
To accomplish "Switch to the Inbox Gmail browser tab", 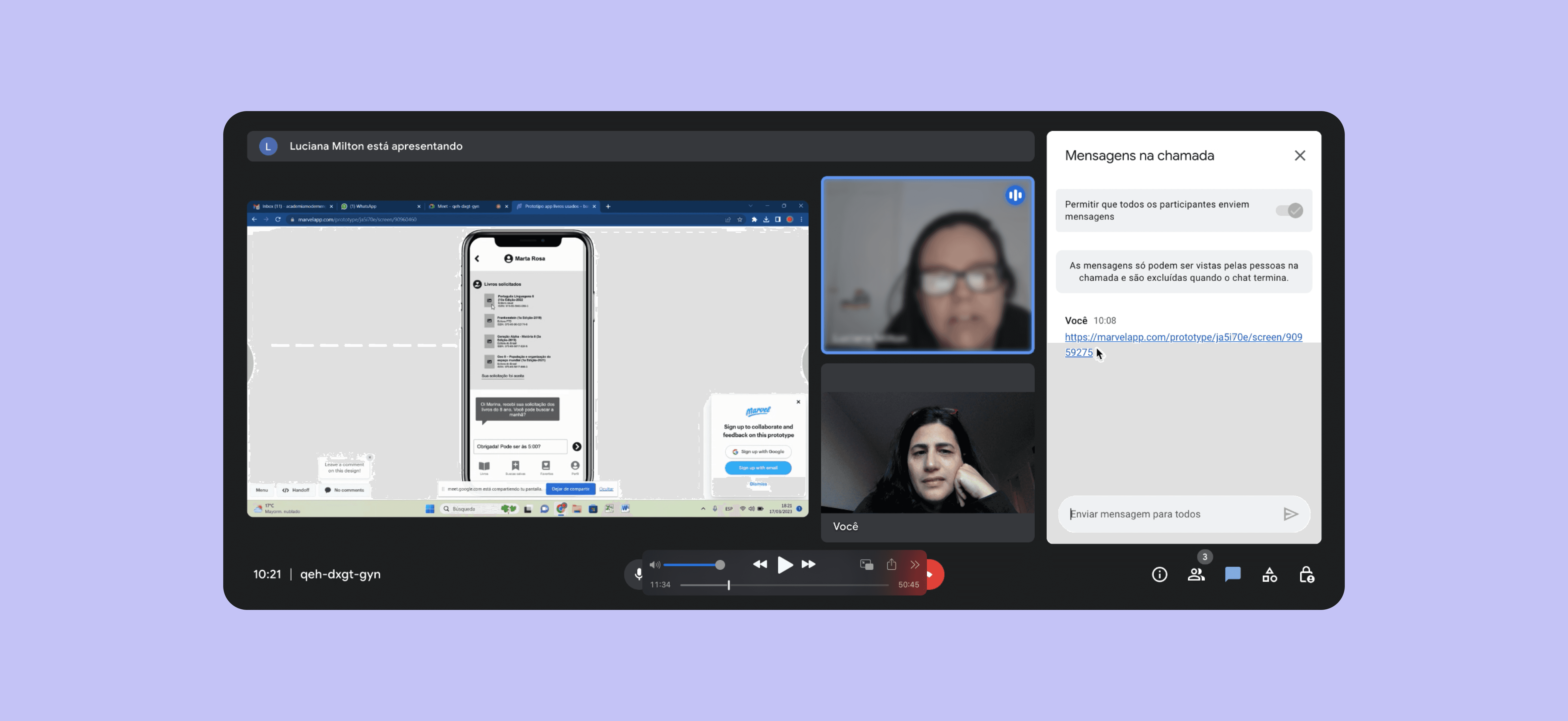I will tap(292, 206).
